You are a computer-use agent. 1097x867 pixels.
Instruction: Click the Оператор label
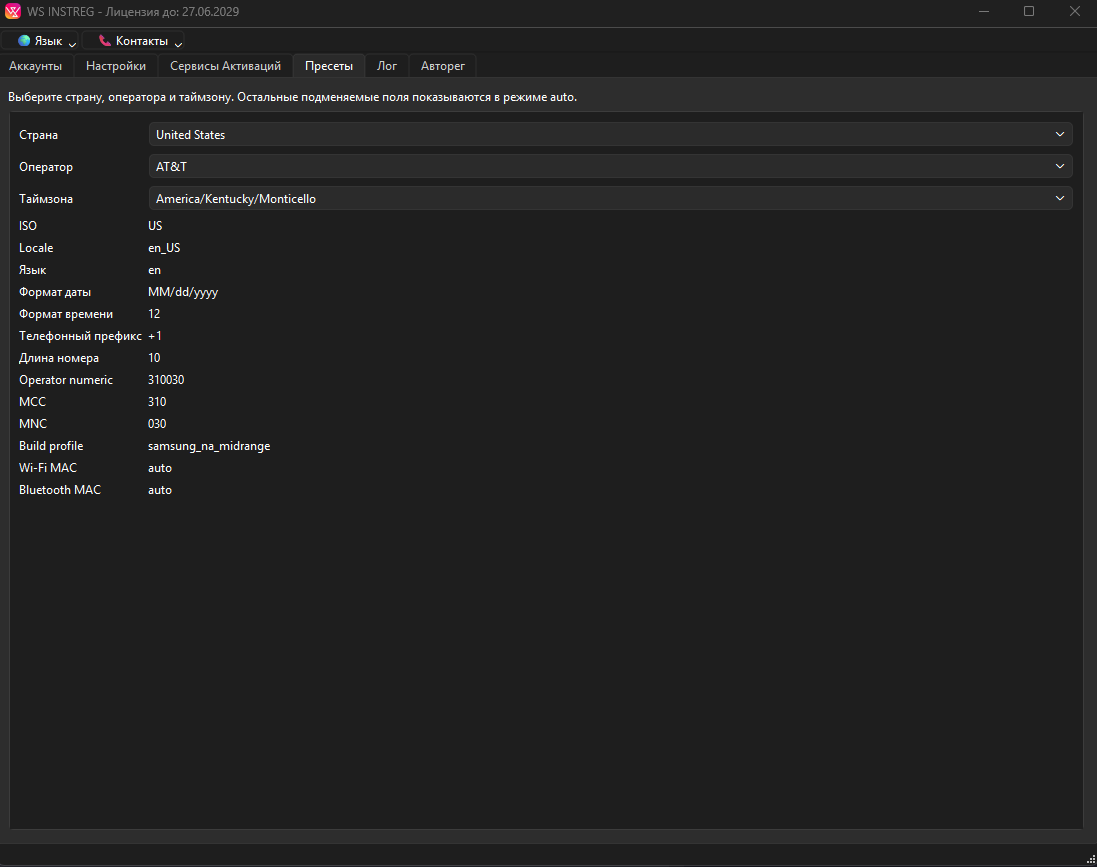pyautogui.click(x=46, y=167)
